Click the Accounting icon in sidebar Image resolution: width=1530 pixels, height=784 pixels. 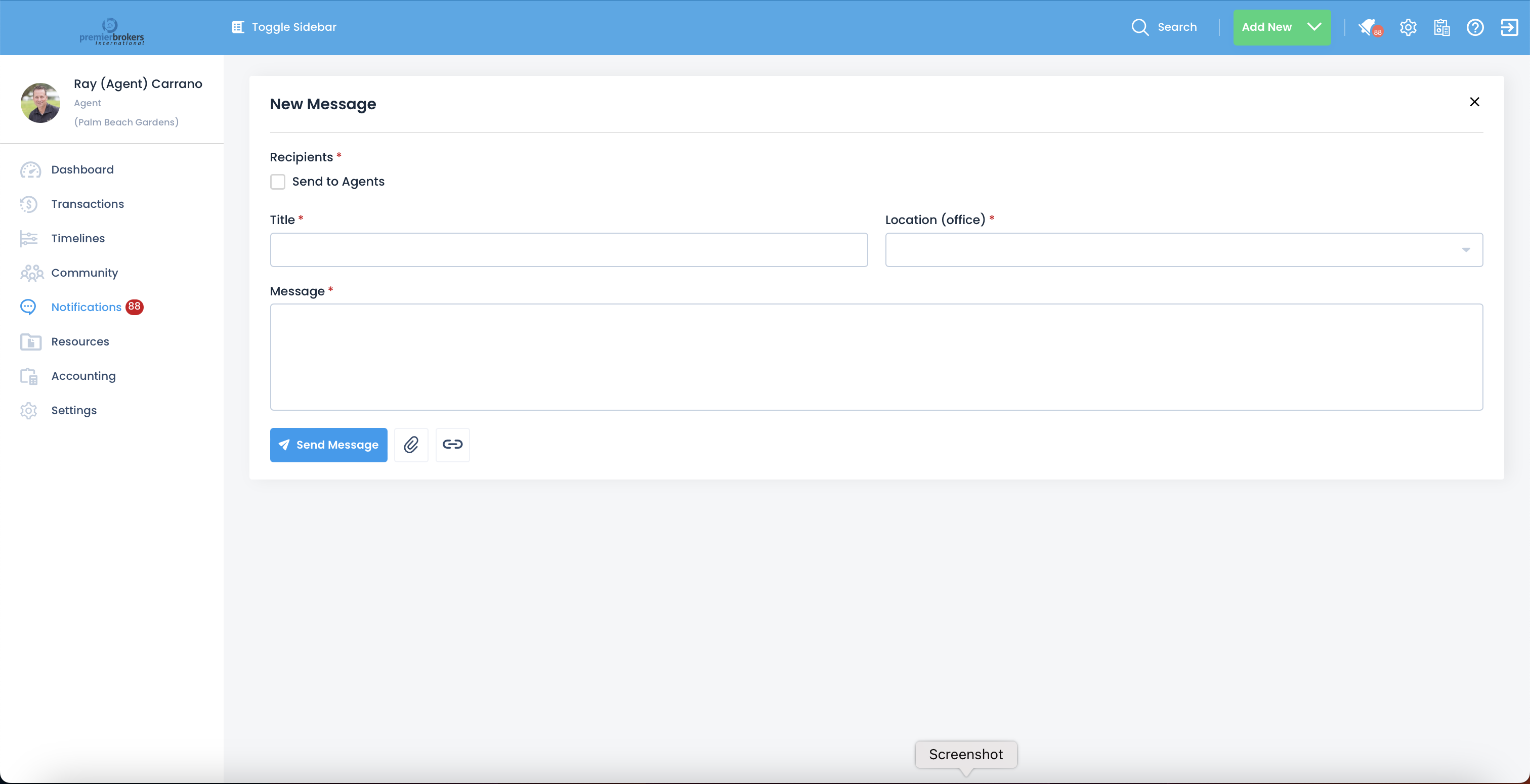28,376
